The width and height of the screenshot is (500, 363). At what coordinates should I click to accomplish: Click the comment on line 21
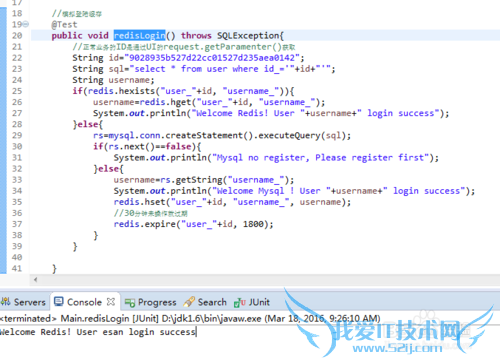pos(184,47)
